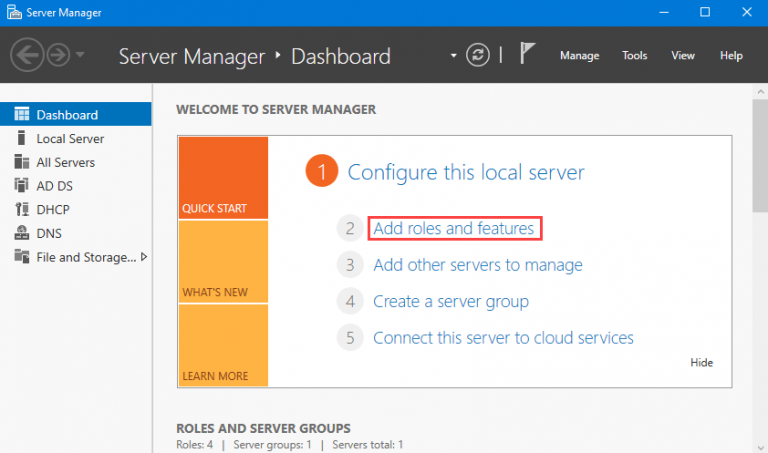The height and width of the screenshot is (453, 768).
Task: Hide the welcome tile
Action: 701,363
